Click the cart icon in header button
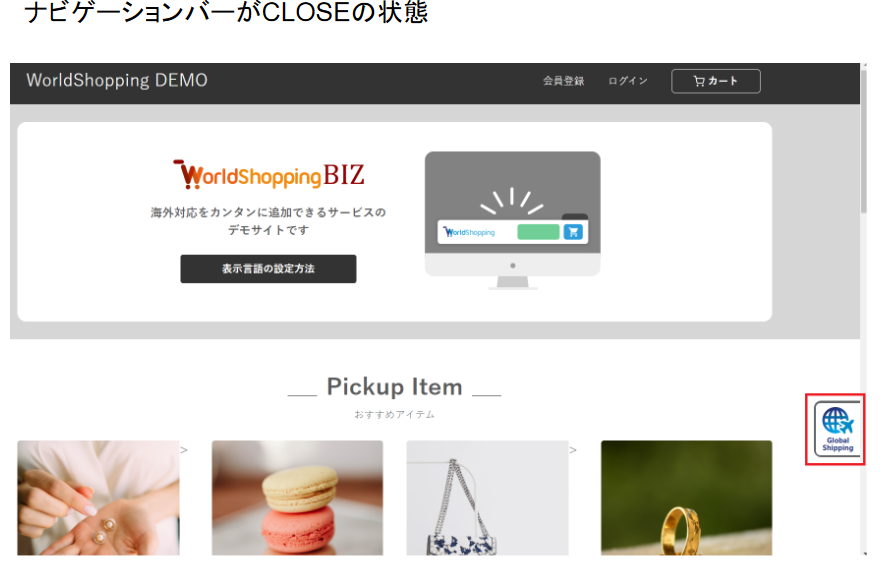The height and width of the screenshot is (574, 888). coord(699,81)
